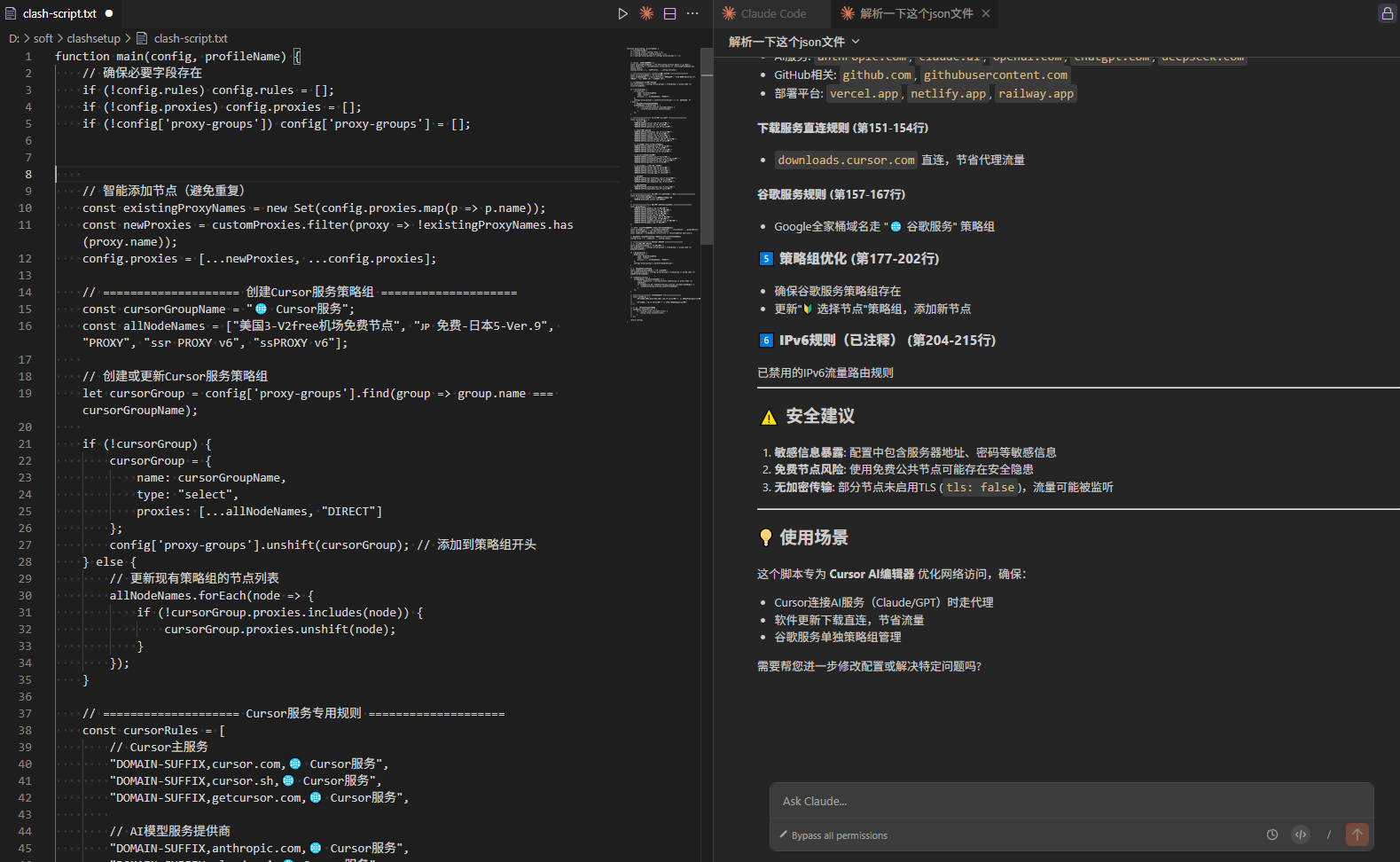This screenshot has width=1400, height=862.
Task: Run the clash-script.txt file with play button
Action: click(x=622, y=13)
